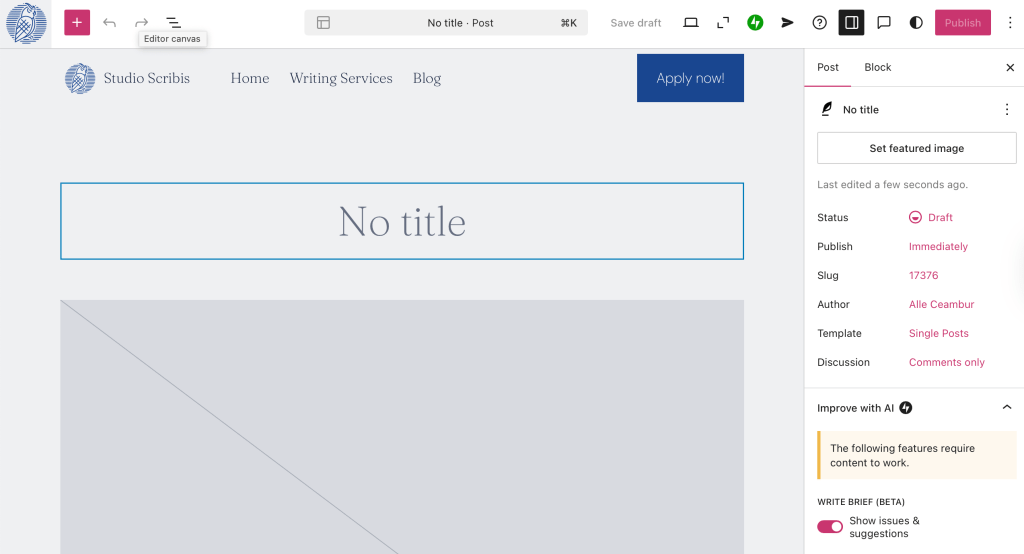Open the Options three-dot menu in top bar

(x=1010, y=23)
